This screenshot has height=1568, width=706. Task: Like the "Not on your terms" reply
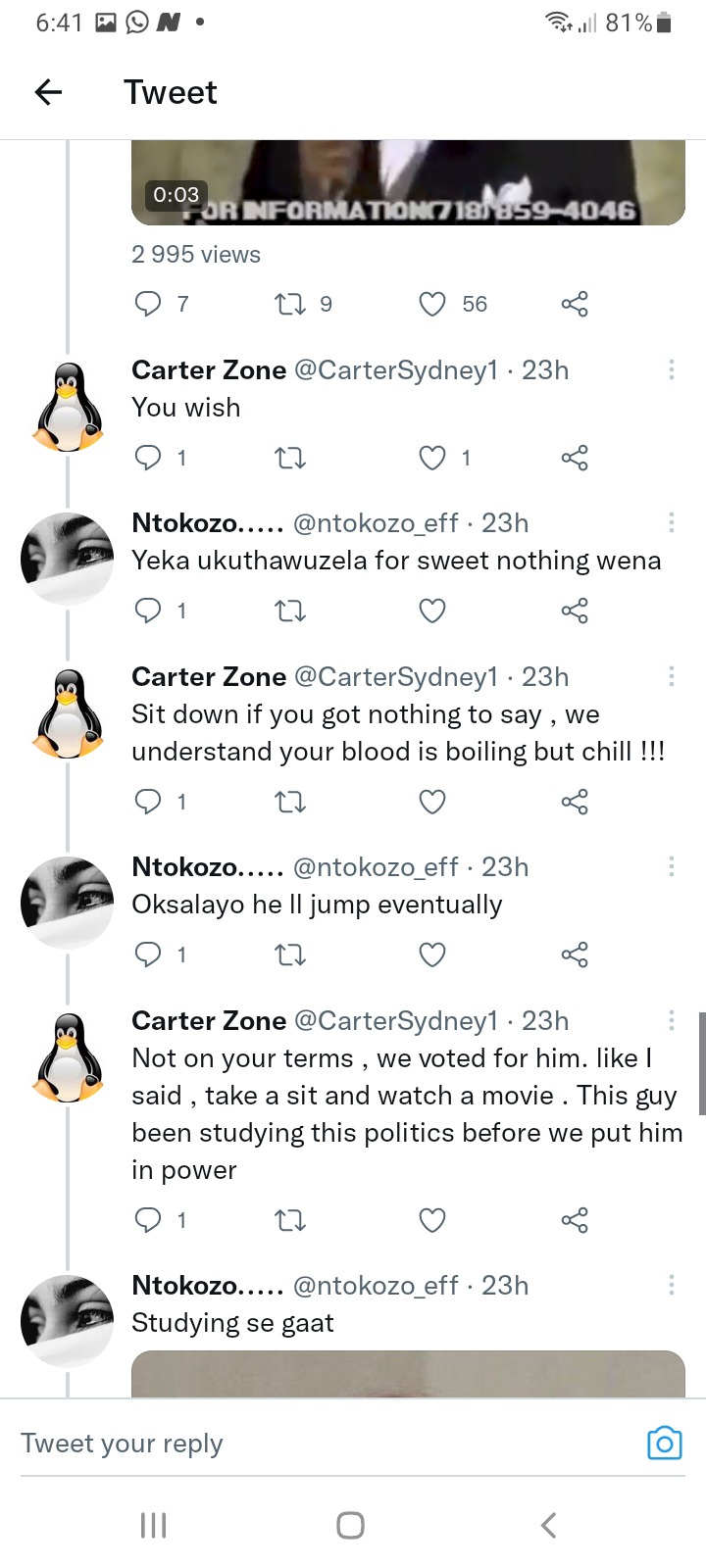pos(432,1220)
